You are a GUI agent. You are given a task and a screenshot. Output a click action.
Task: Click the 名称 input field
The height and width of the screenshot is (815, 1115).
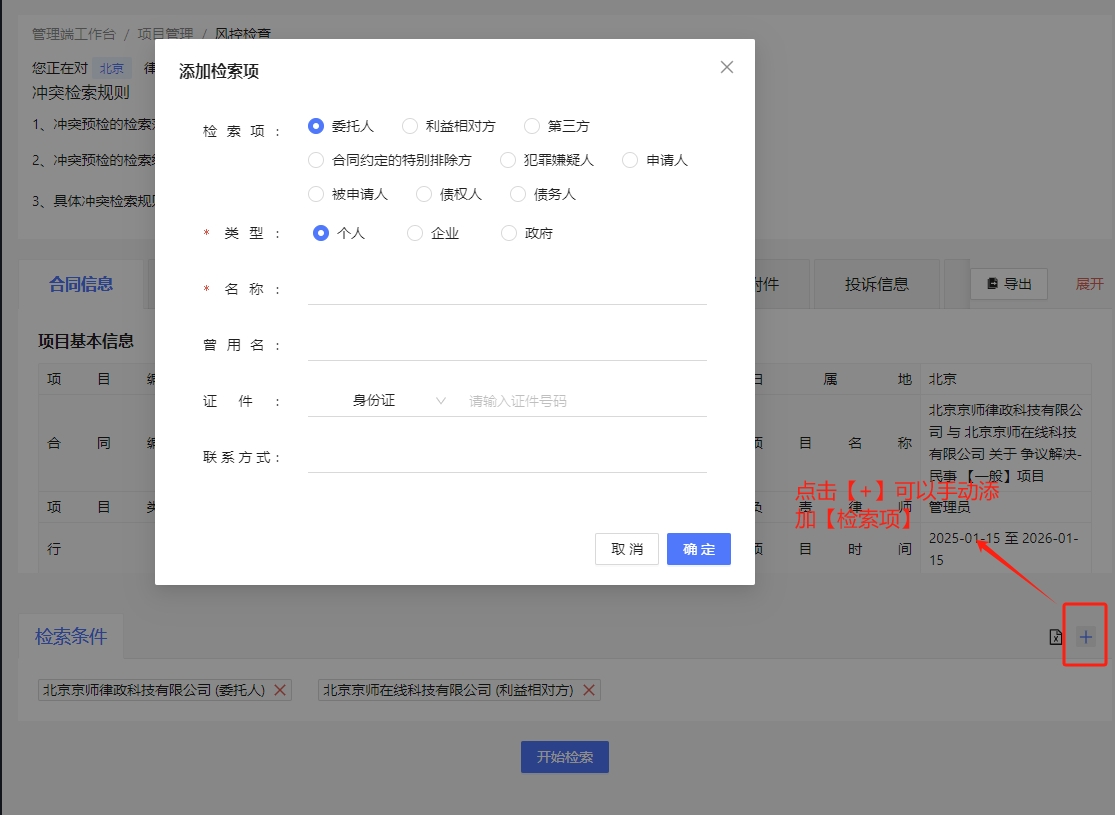tap(507, 289)
